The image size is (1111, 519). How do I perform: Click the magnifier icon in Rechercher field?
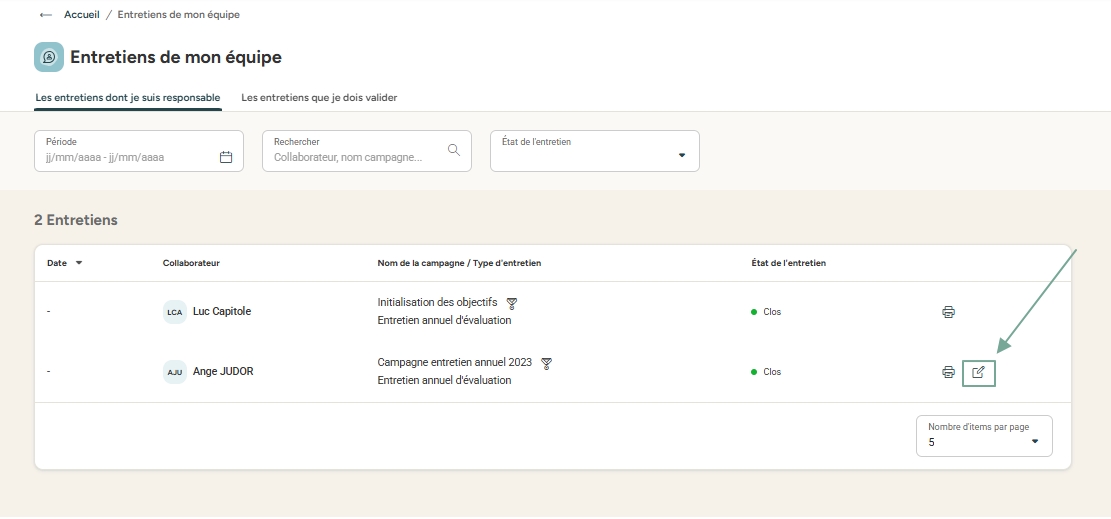coord(454,150)
